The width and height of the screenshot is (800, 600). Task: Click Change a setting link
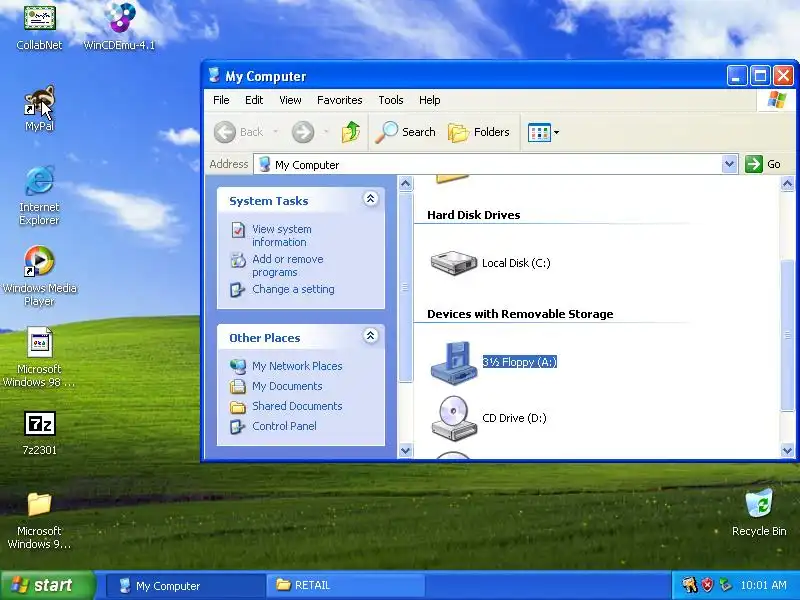click(293, 289)
